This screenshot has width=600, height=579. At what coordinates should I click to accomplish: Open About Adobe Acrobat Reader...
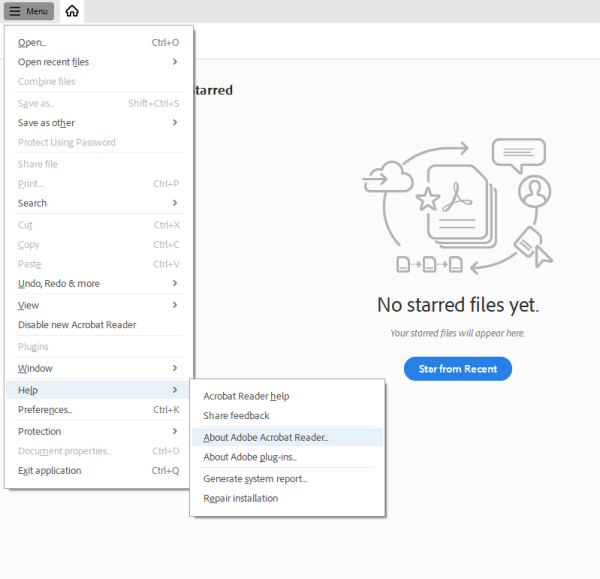coord(287,437)
